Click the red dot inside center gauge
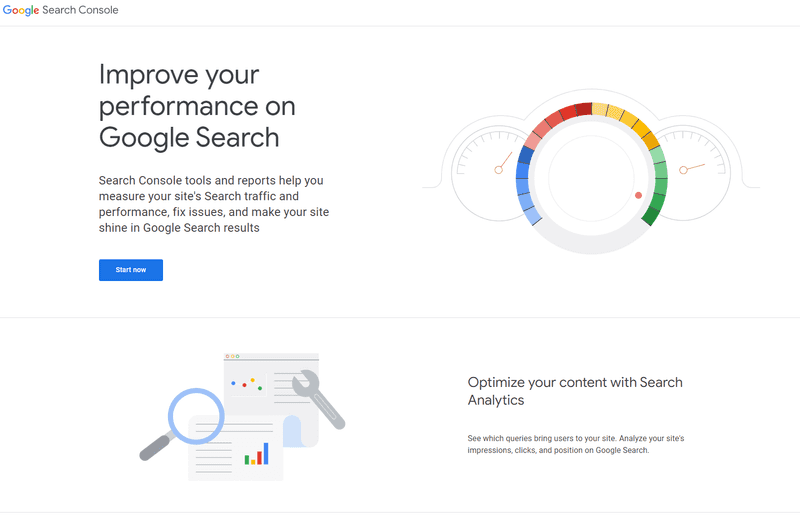800x530 pixels. point(638,195)
